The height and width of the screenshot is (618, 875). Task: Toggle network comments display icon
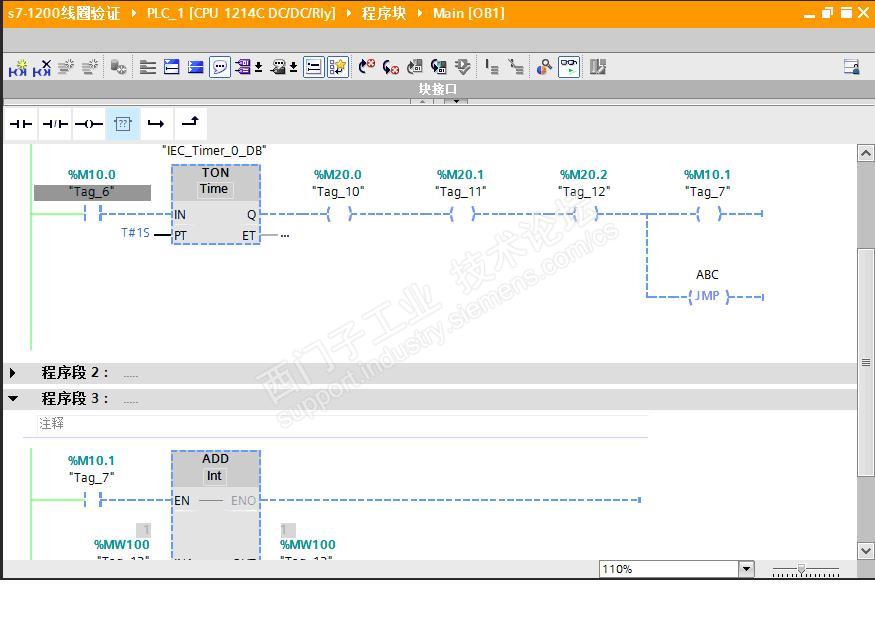[x=314, y=68]
